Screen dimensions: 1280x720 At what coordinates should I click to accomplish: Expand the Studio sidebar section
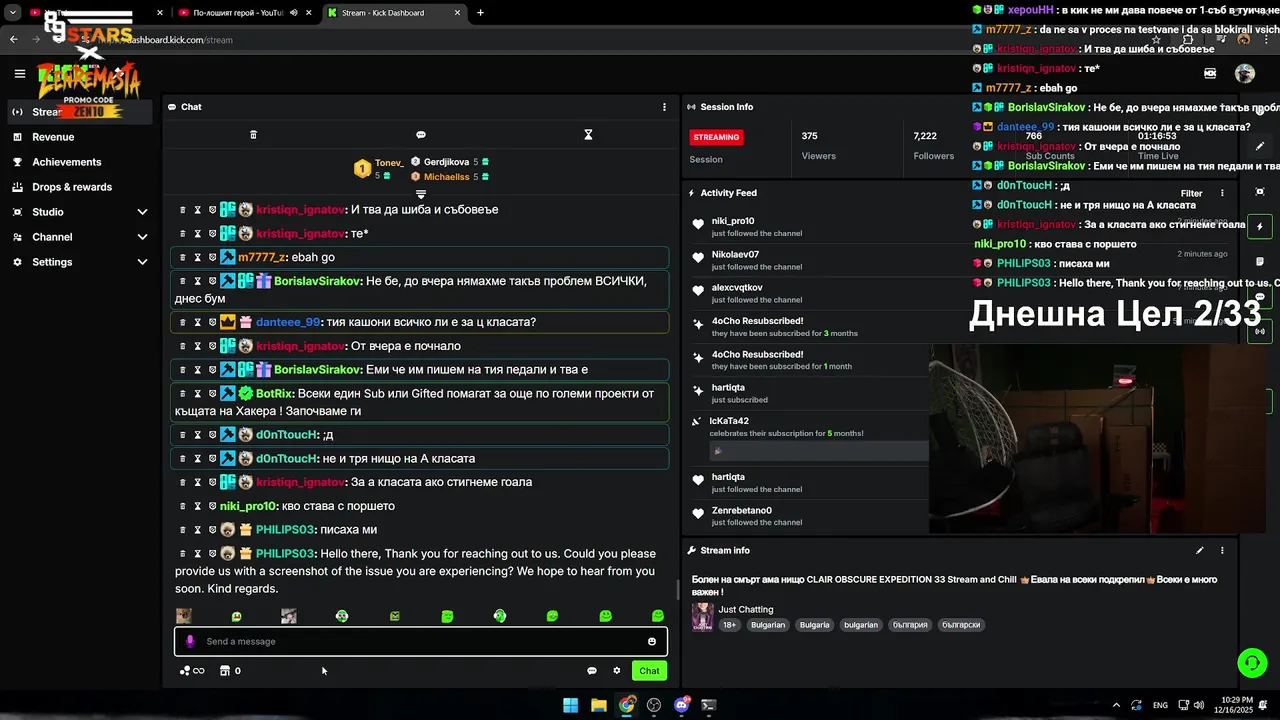pos(80,212)
